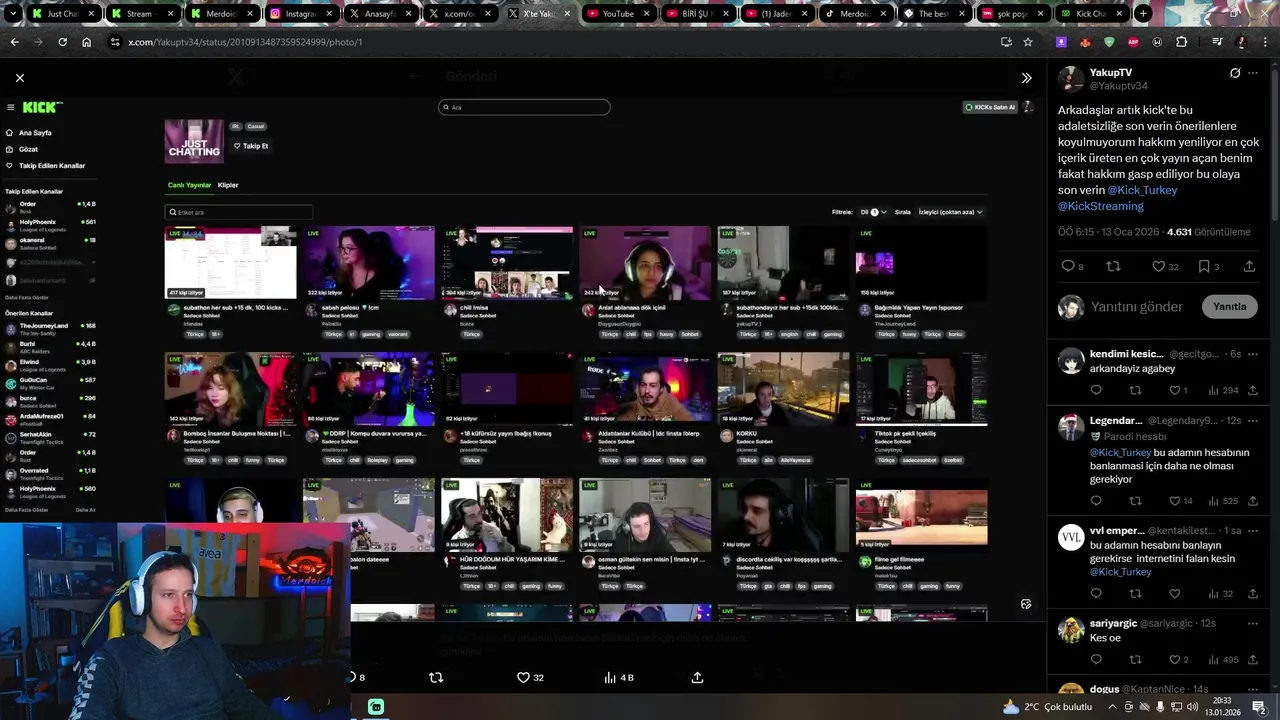Switch to the 'The best' browser tab
The height and width of the screenshot is (720, 1280).
coord(933,14)
